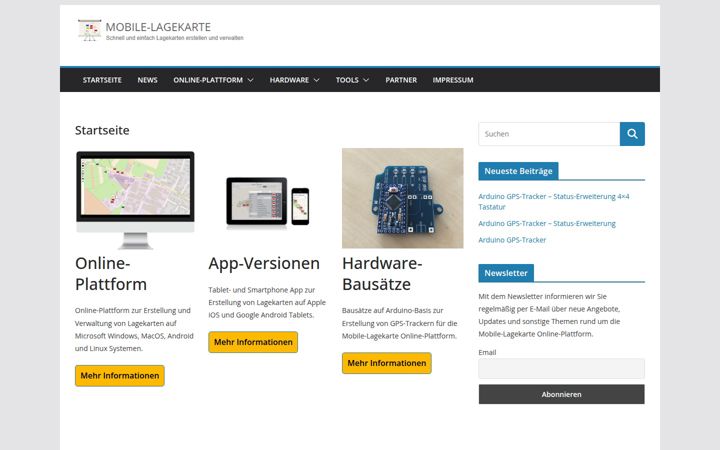Screen dimensions: 720x450
Task: Open the Hardware menu item
Action: tap(289, 80)
